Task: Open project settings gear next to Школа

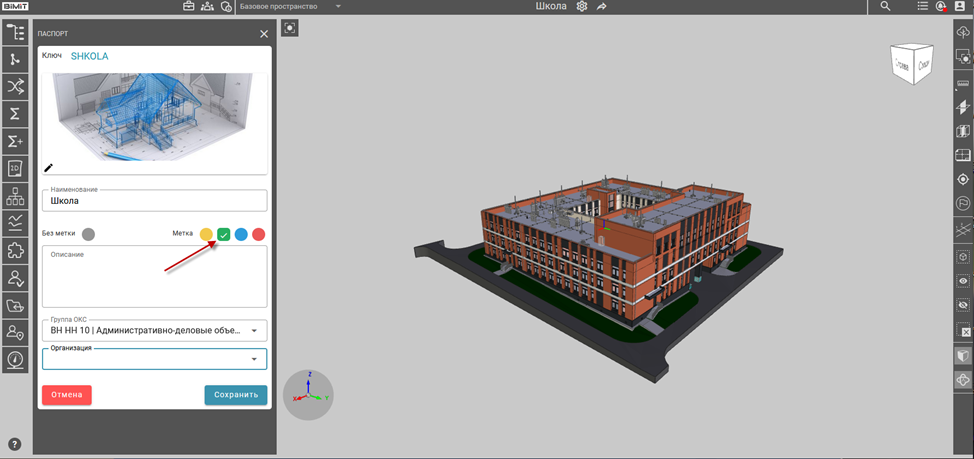Action: click(581, 7)
